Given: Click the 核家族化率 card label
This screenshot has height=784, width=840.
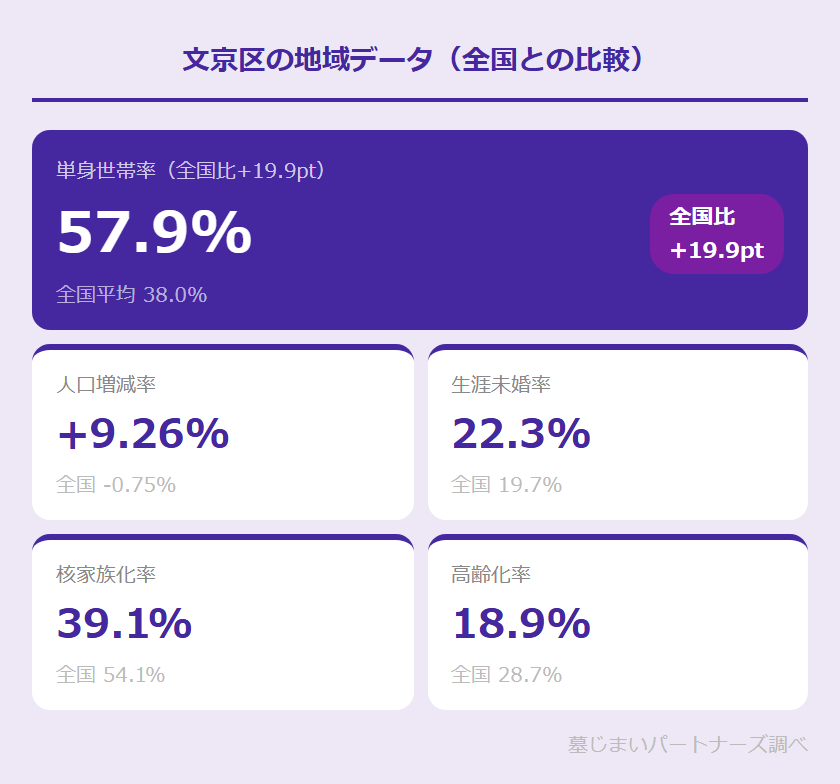Looking at the screenshot, I should [x=106, y=574].
